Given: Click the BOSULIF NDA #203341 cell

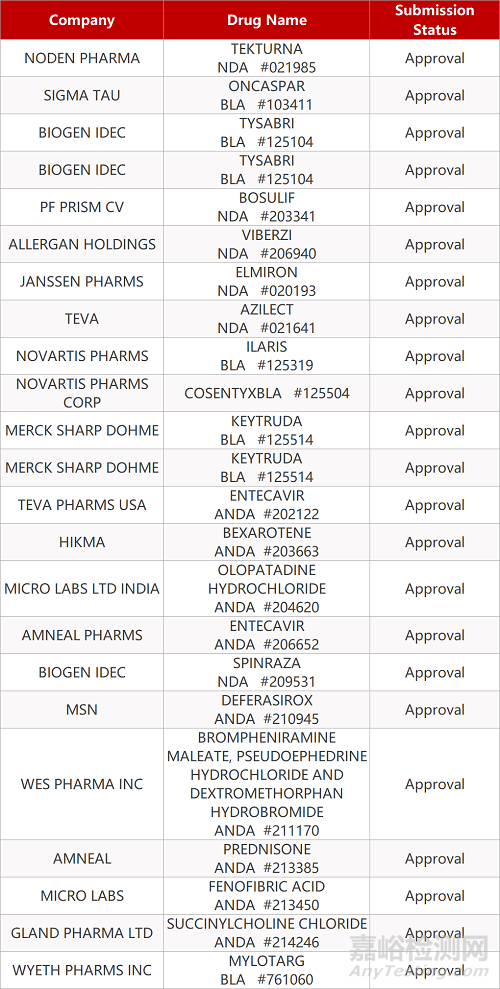Looking at the screenshot, I should click(266, 207).
